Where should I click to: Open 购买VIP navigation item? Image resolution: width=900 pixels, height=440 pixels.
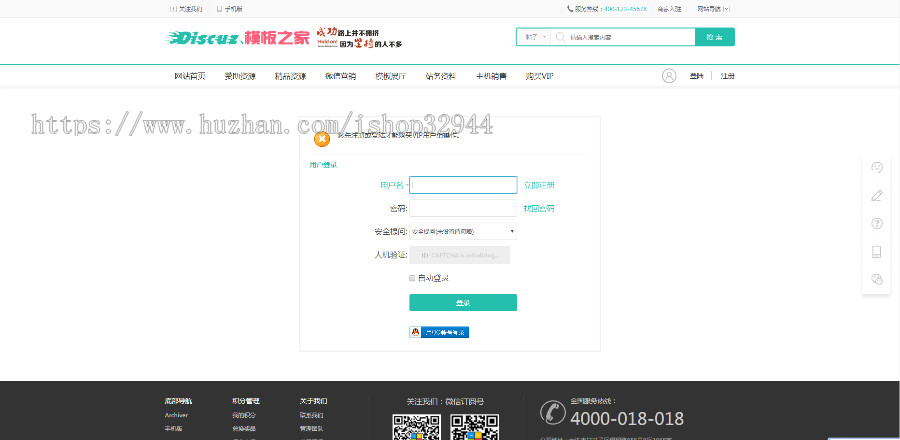(x=540, y=76)
